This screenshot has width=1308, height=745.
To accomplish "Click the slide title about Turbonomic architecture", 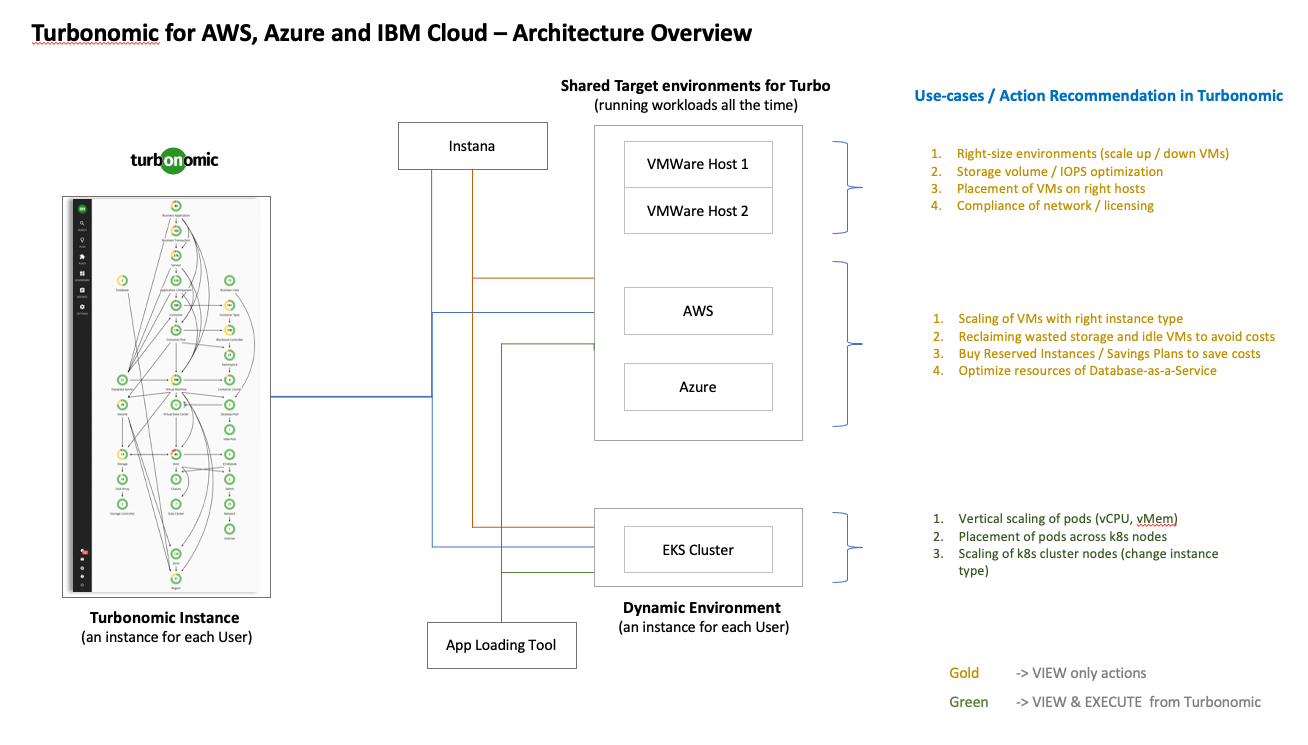I will pyautogui.click(x=392, y=33).
